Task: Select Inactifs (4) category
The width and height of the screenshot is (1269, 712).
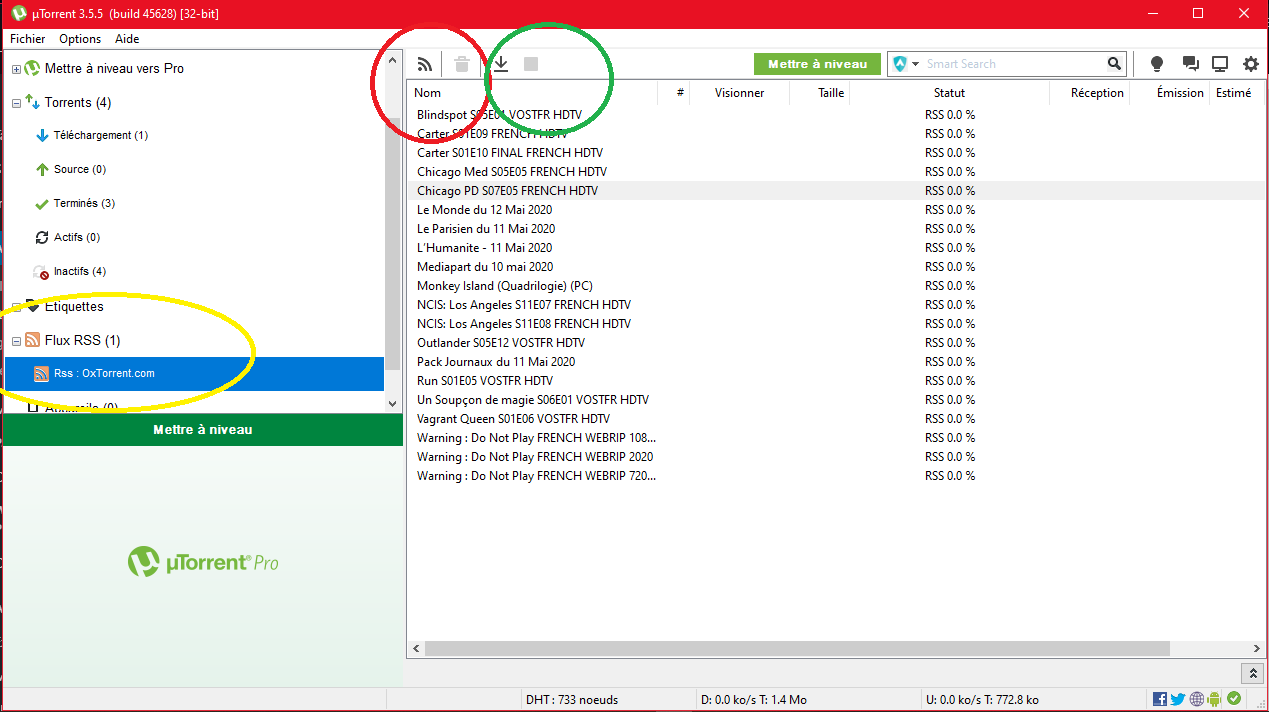Action: (80, 271)
